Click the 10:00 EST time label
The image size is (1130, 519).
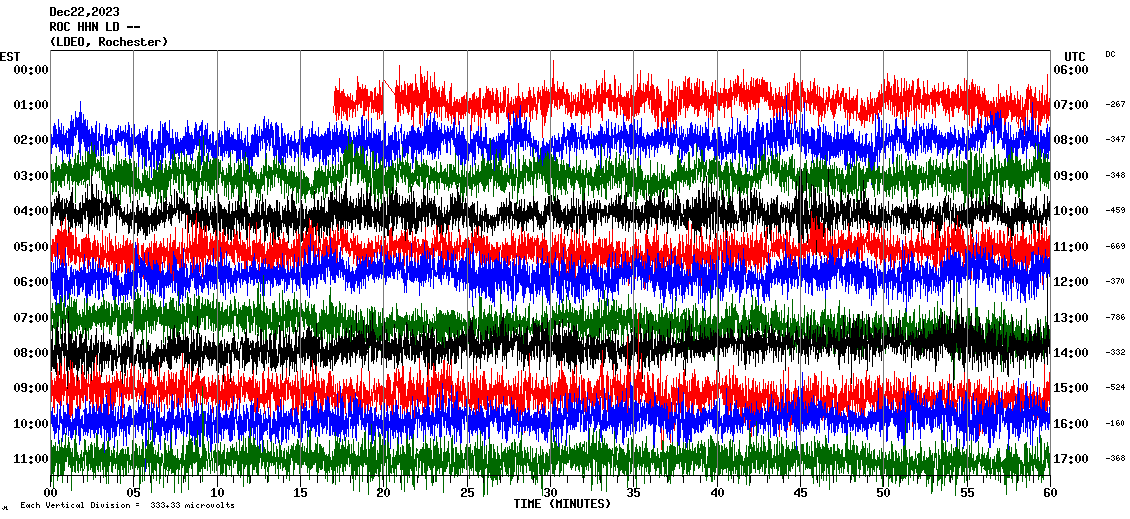(x=31, y=424)
